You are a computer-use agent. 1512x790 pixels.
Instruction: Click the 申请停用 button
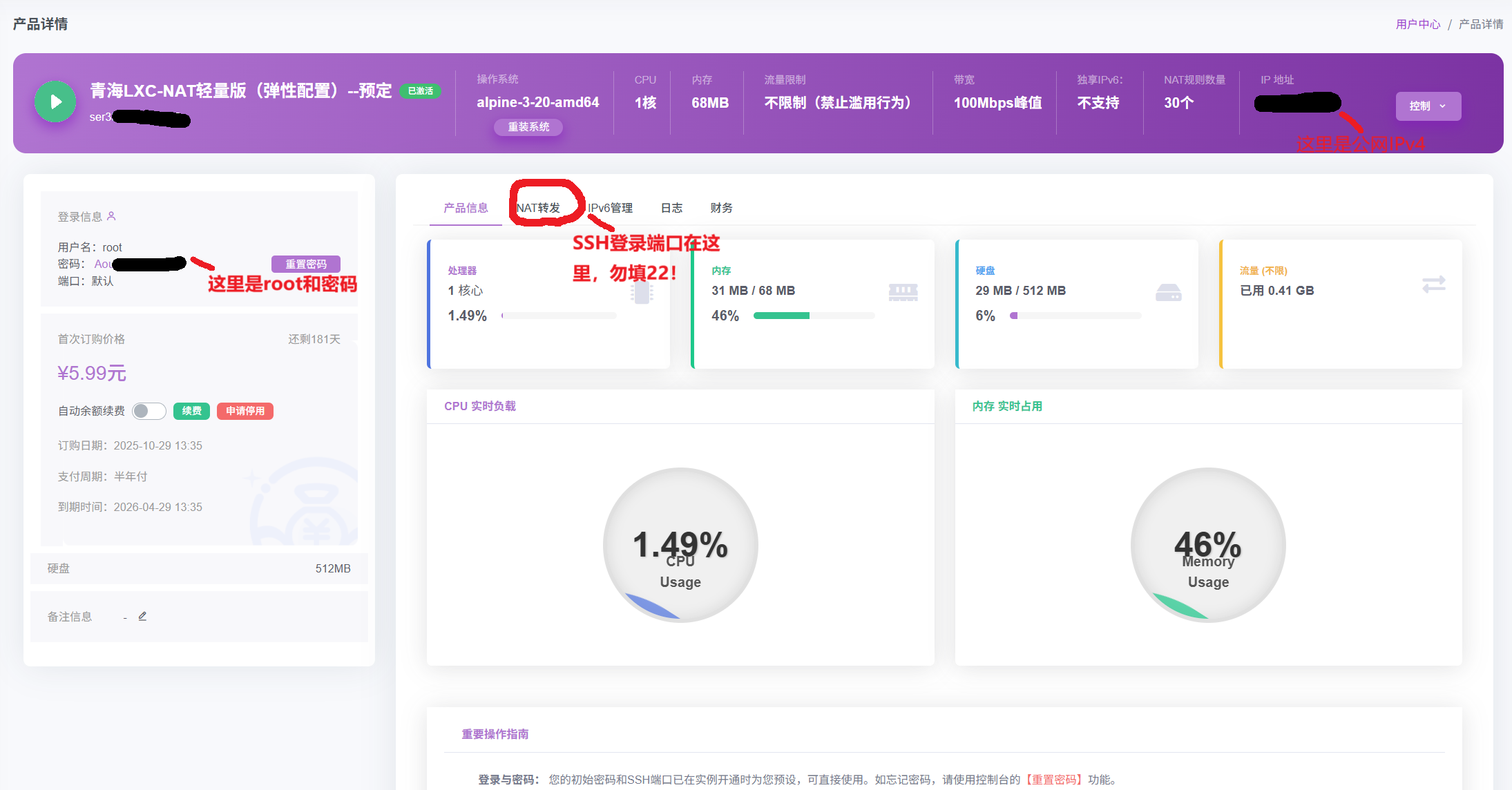pos(245,411)
